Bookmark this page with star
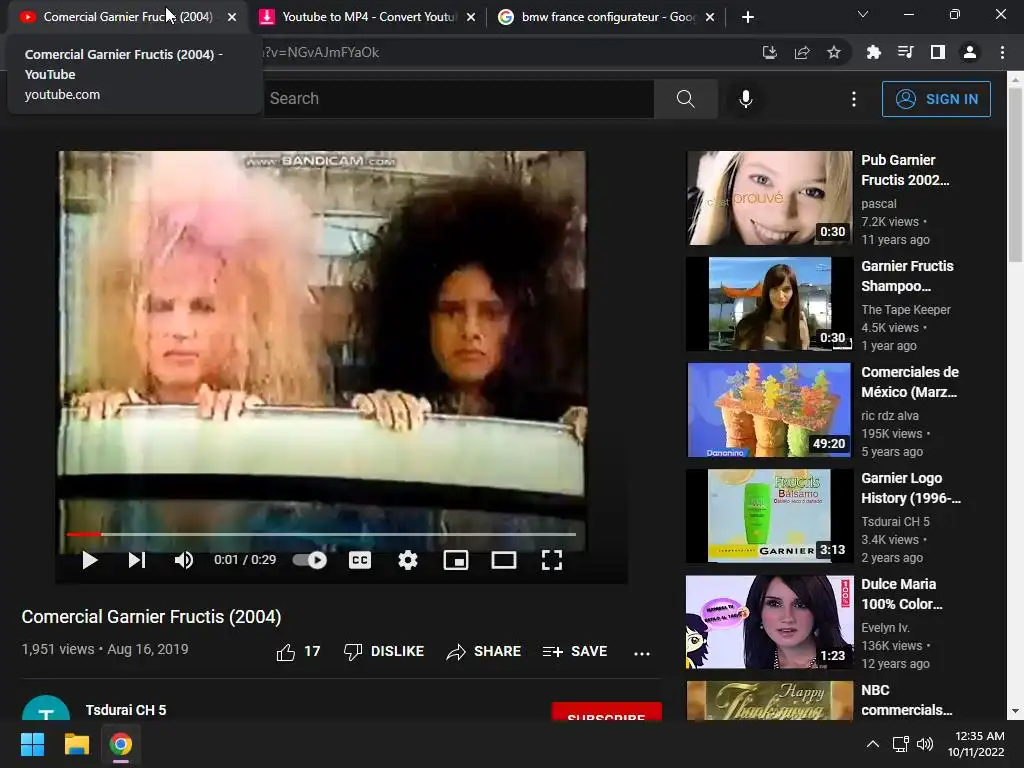Screen dimensions: 1024x768 tap(833, 53)
